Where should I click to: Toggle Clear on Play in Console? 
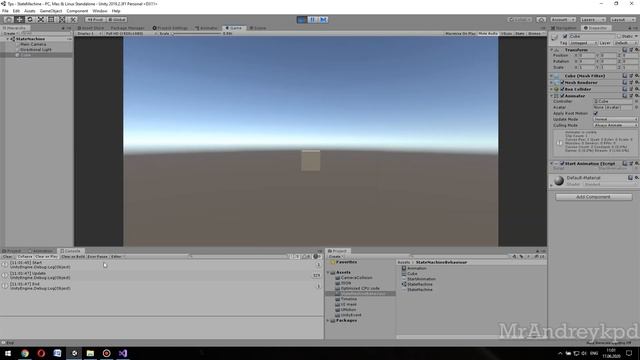[47, 257]
